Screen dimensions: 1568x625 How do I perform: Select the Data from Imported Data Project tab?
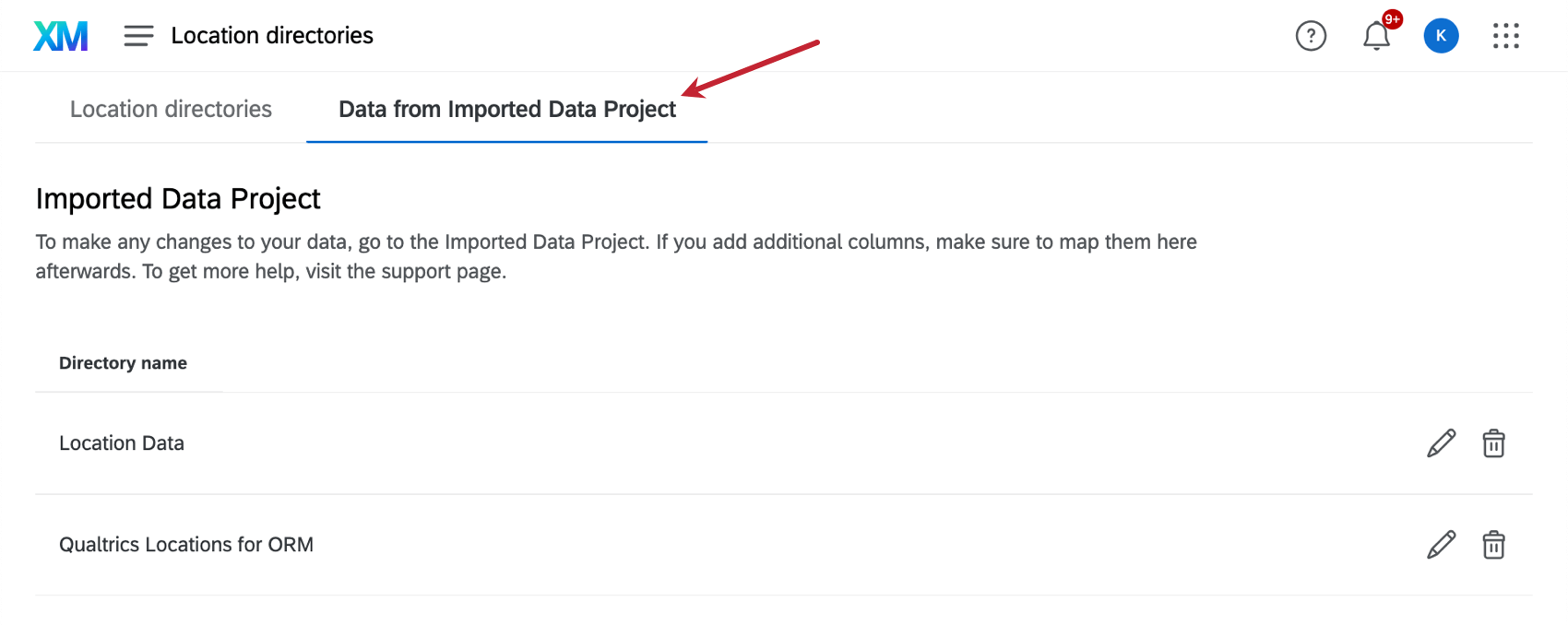coord(505,109)
